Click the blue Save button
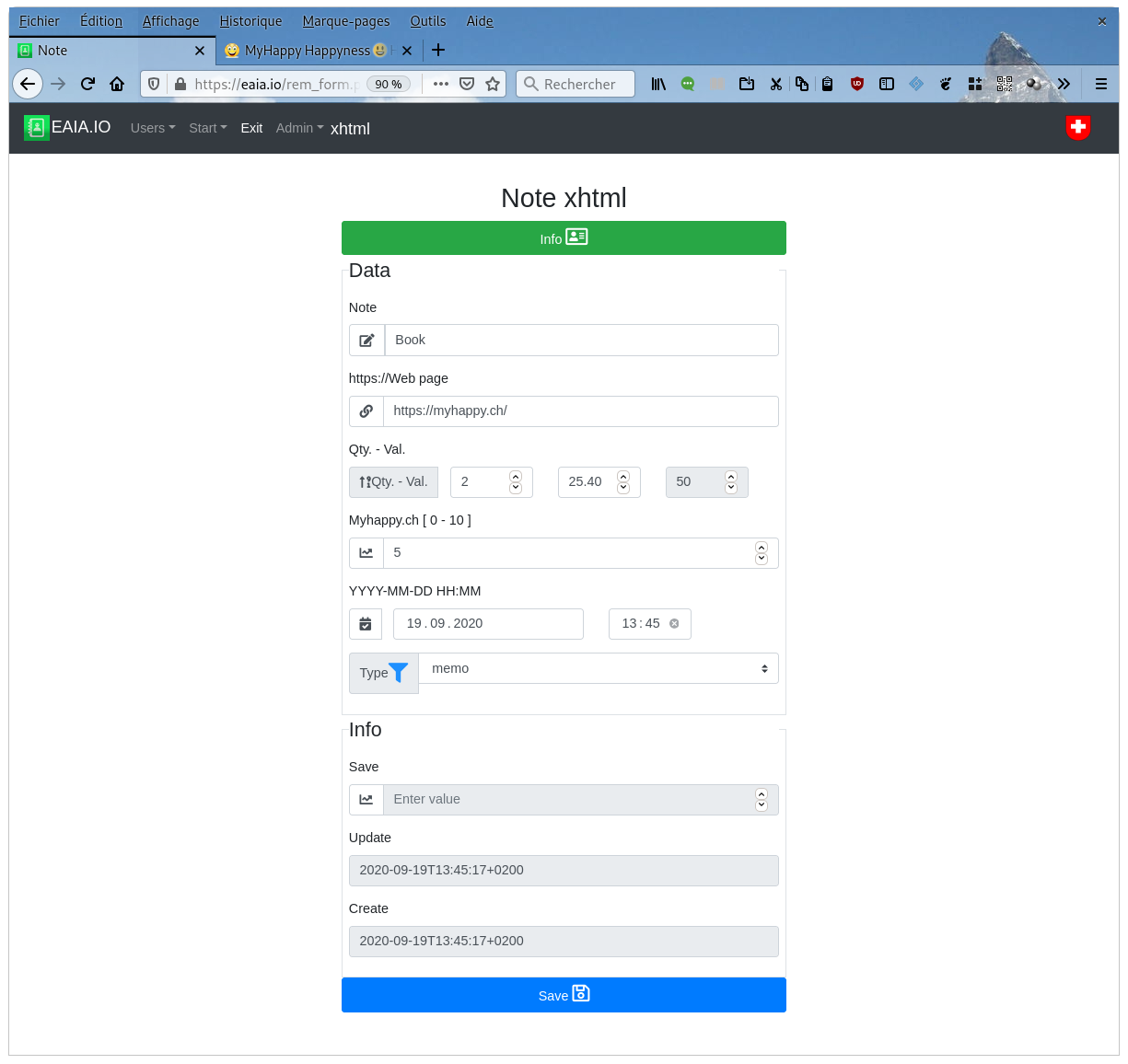The width and height of the screenshot is (1128, 1064). pos(564,995)
